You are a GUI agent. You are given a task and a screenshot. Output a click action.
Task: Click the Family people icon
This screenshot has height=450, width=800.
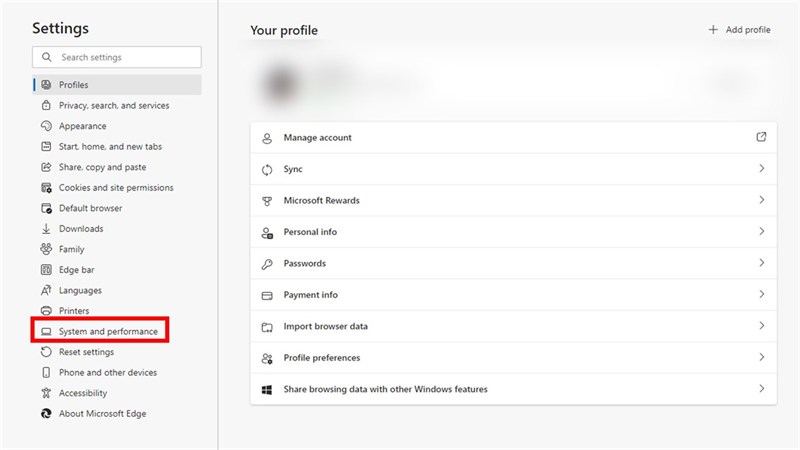point(46,249)
